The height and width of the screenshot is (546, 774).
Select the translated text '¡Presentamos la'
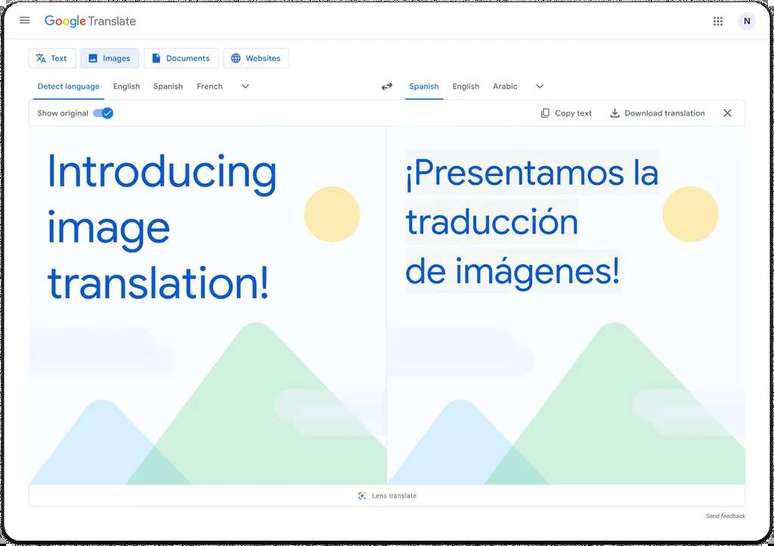[532, 172]
